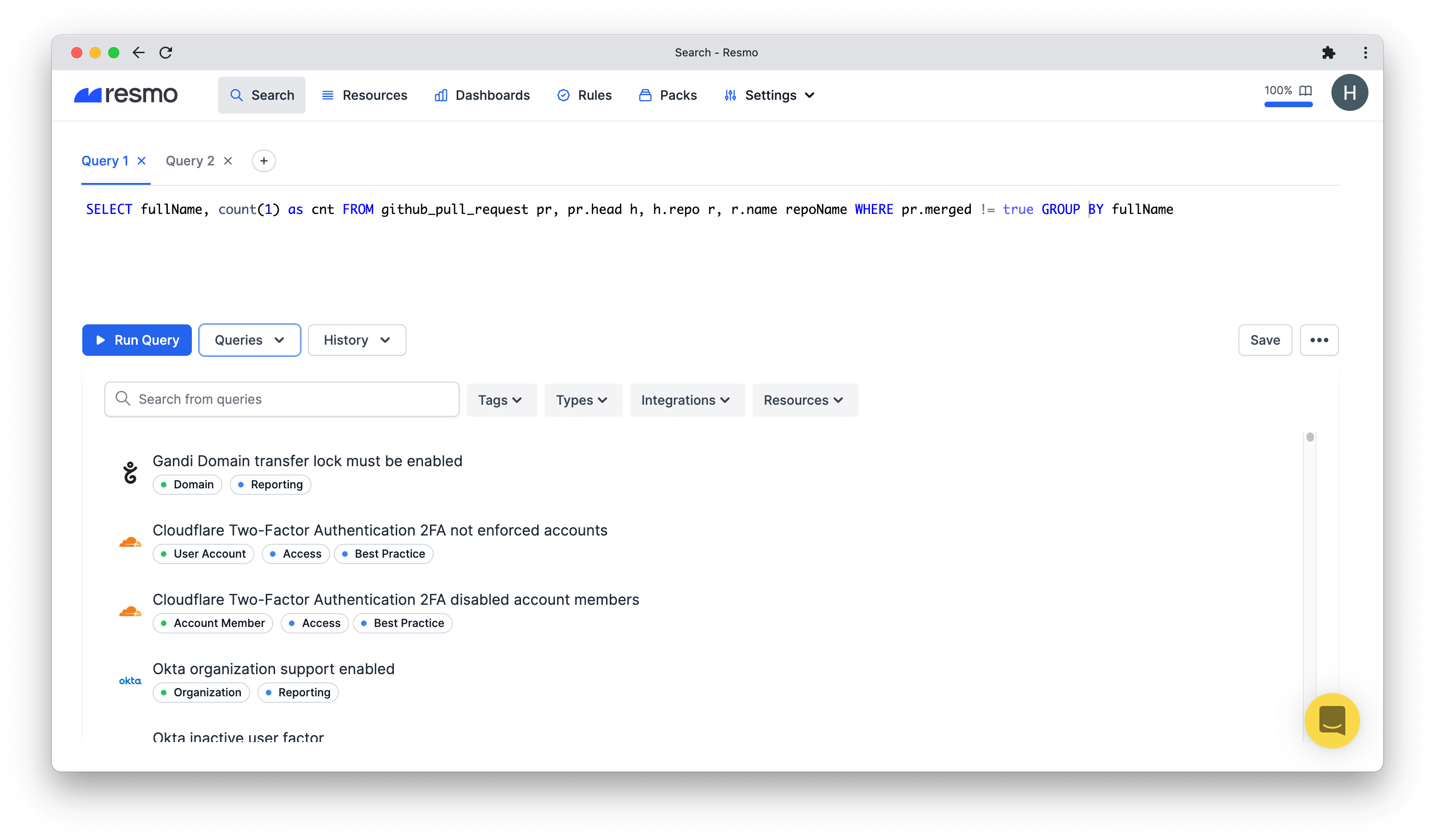Screen dimensions: 1435x840
Task: Open Okta organization support enabled query
Action: [x=273, y=669]
